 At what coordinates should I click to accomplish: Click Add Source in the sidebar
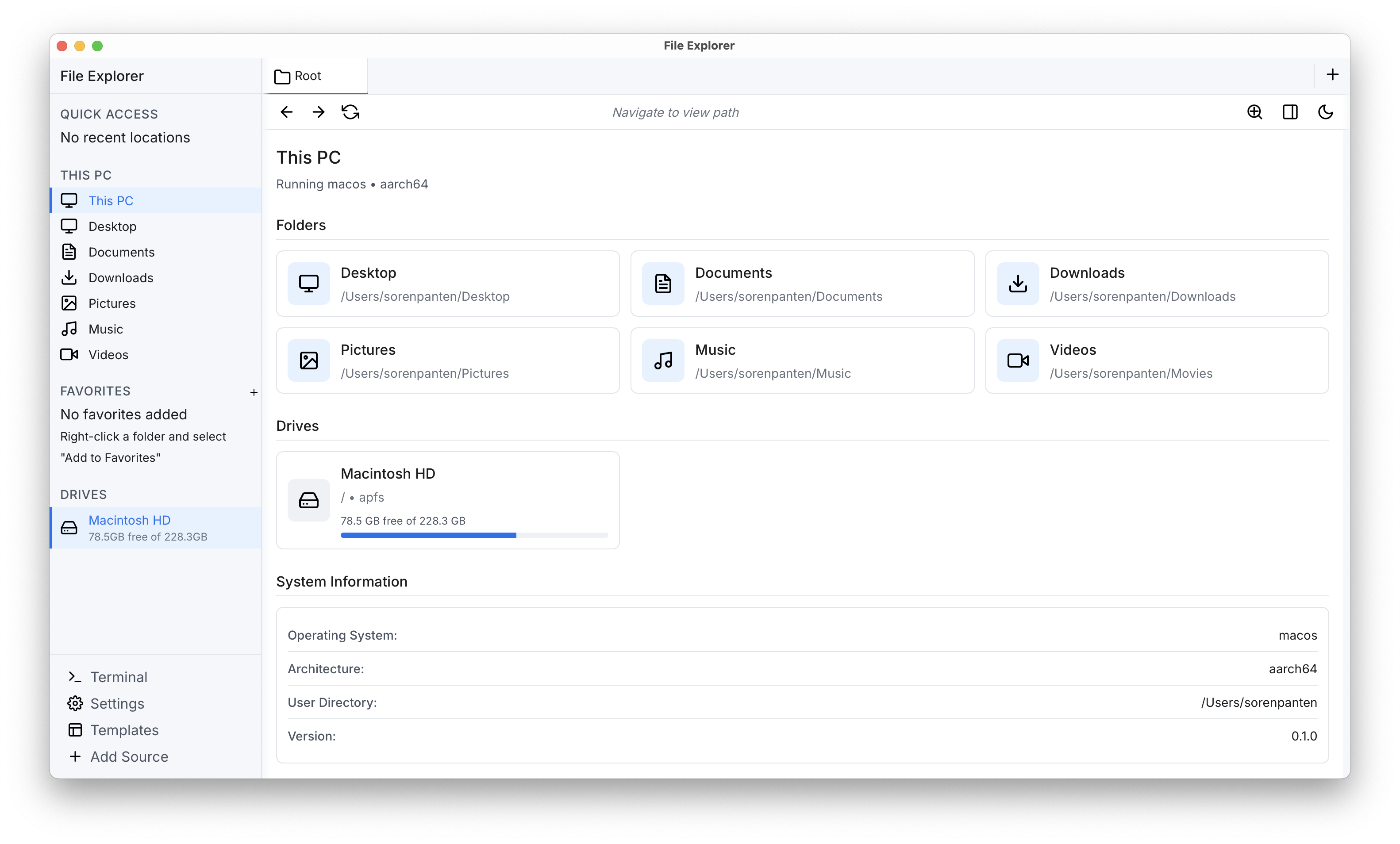coord(129,756)
